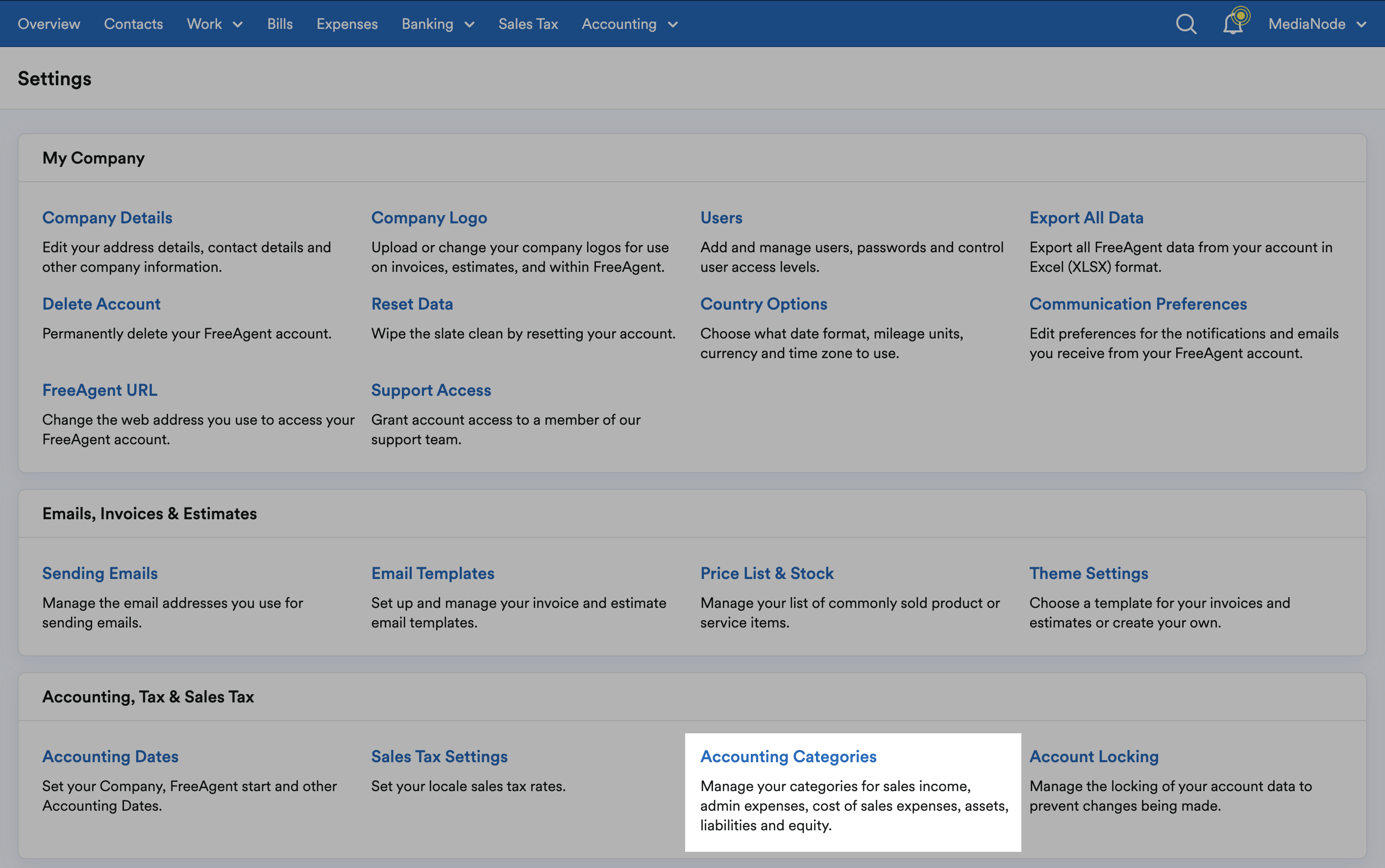Open the Company Details link
Viewport: 1385px width, 868px height.
pyautogui.click(x=107, y=217)
